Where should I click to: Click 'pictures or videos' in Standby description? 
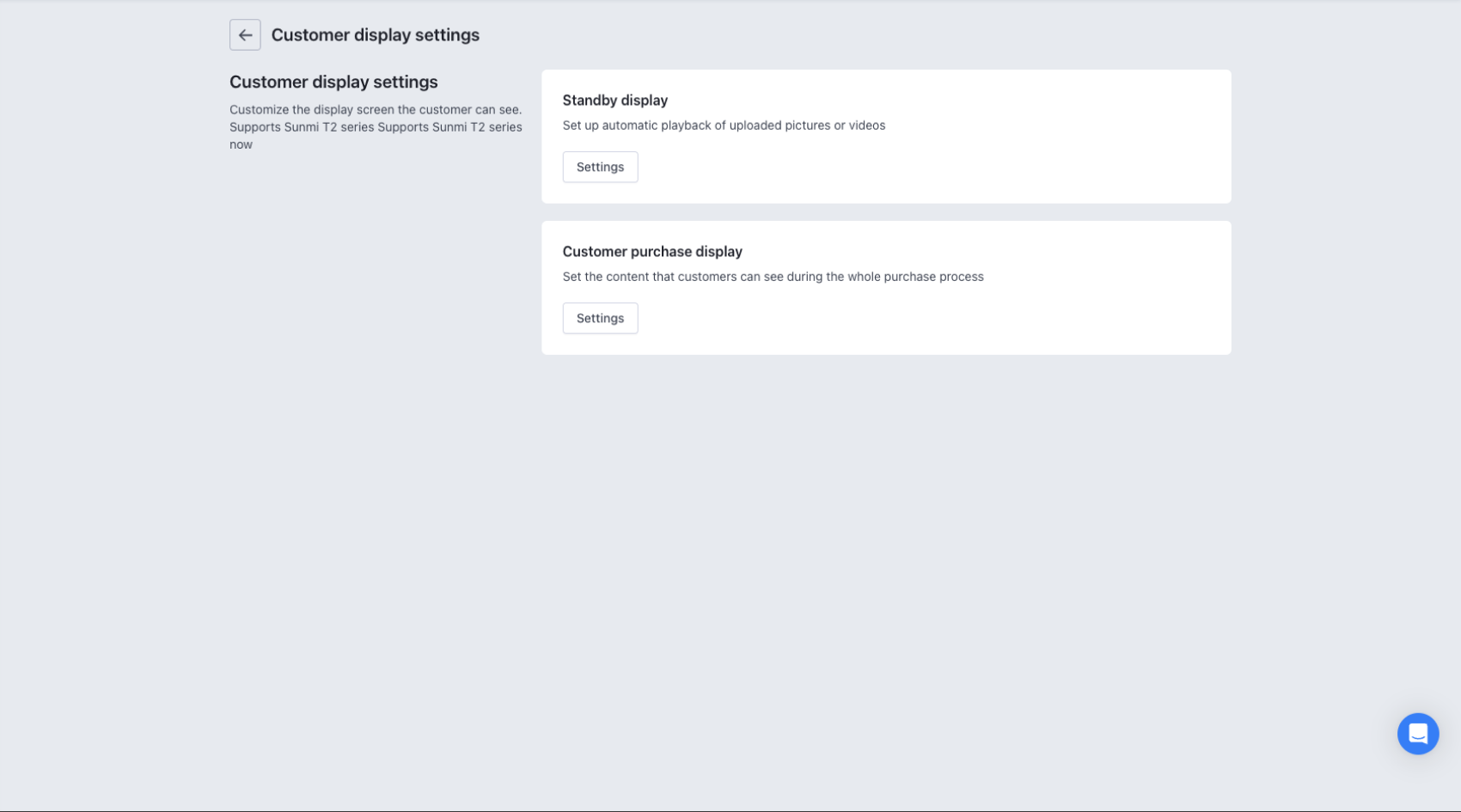[x=834, y=125]
